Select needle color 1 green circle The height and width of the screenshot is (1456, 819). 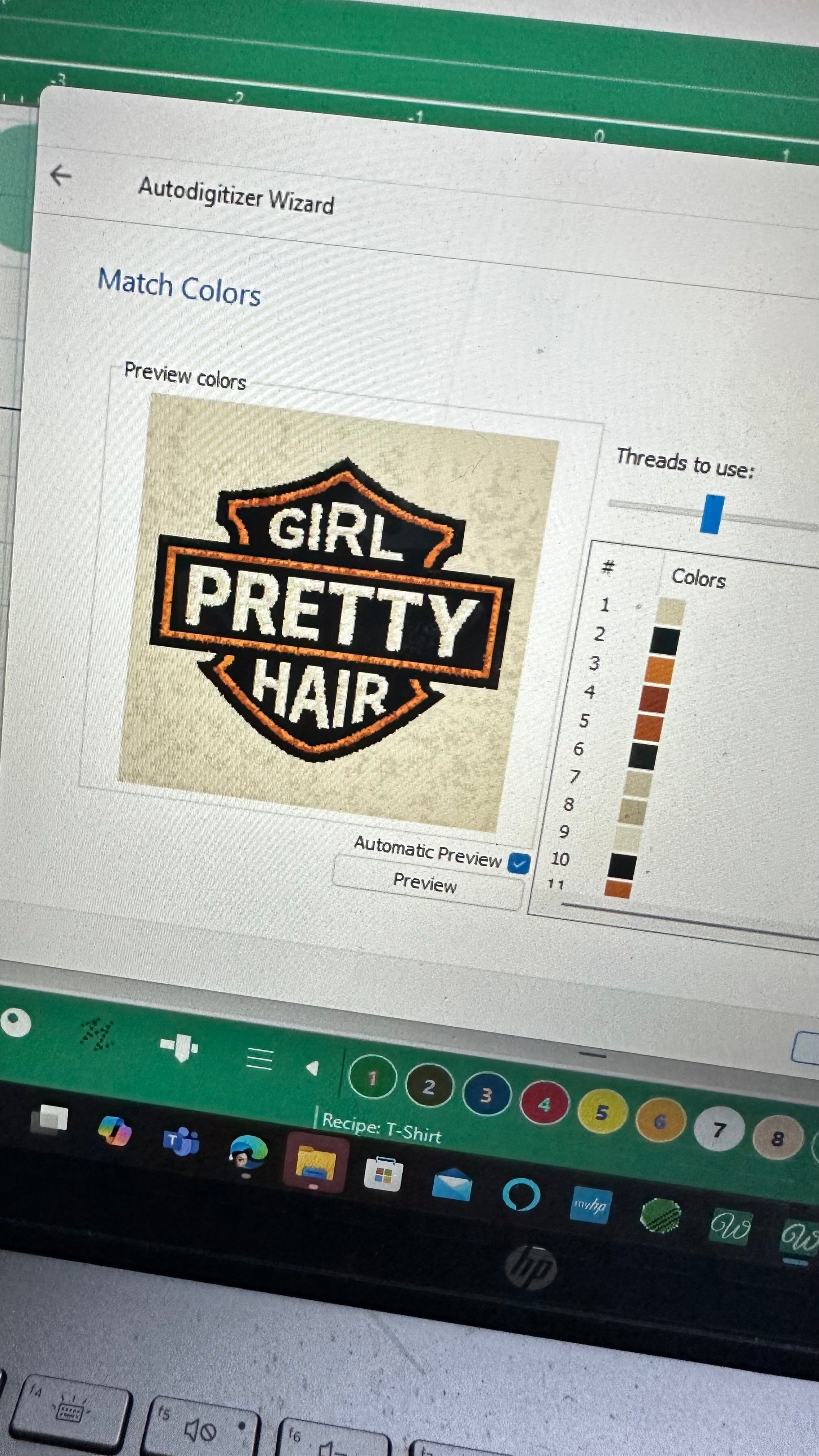click(372, 1077)
